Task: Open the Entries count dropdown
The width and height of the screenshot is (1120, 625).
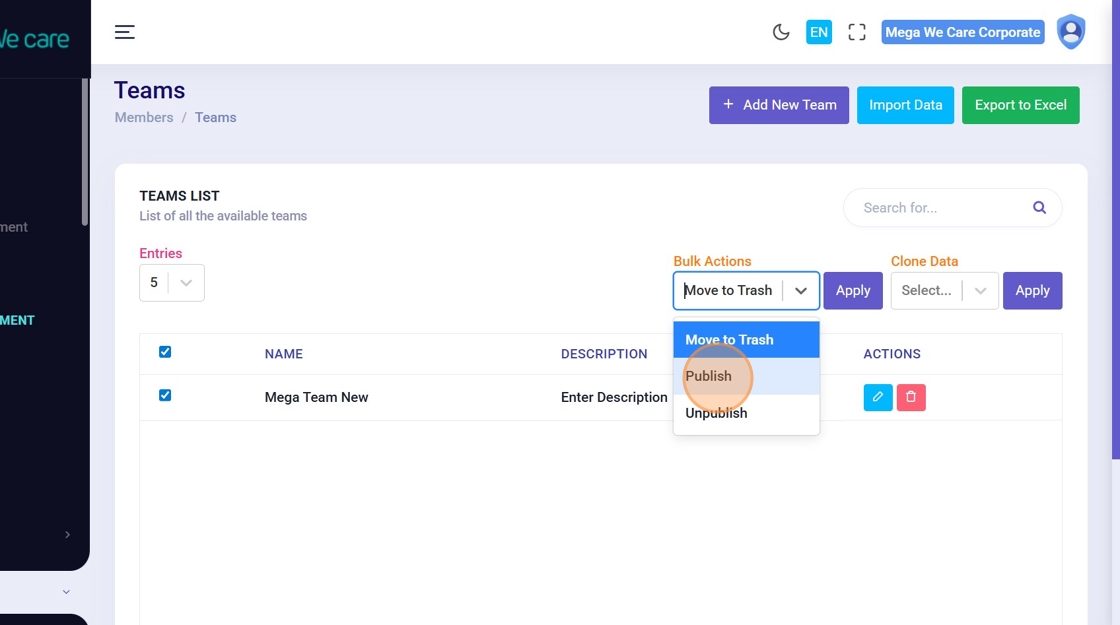Action: 172,283
